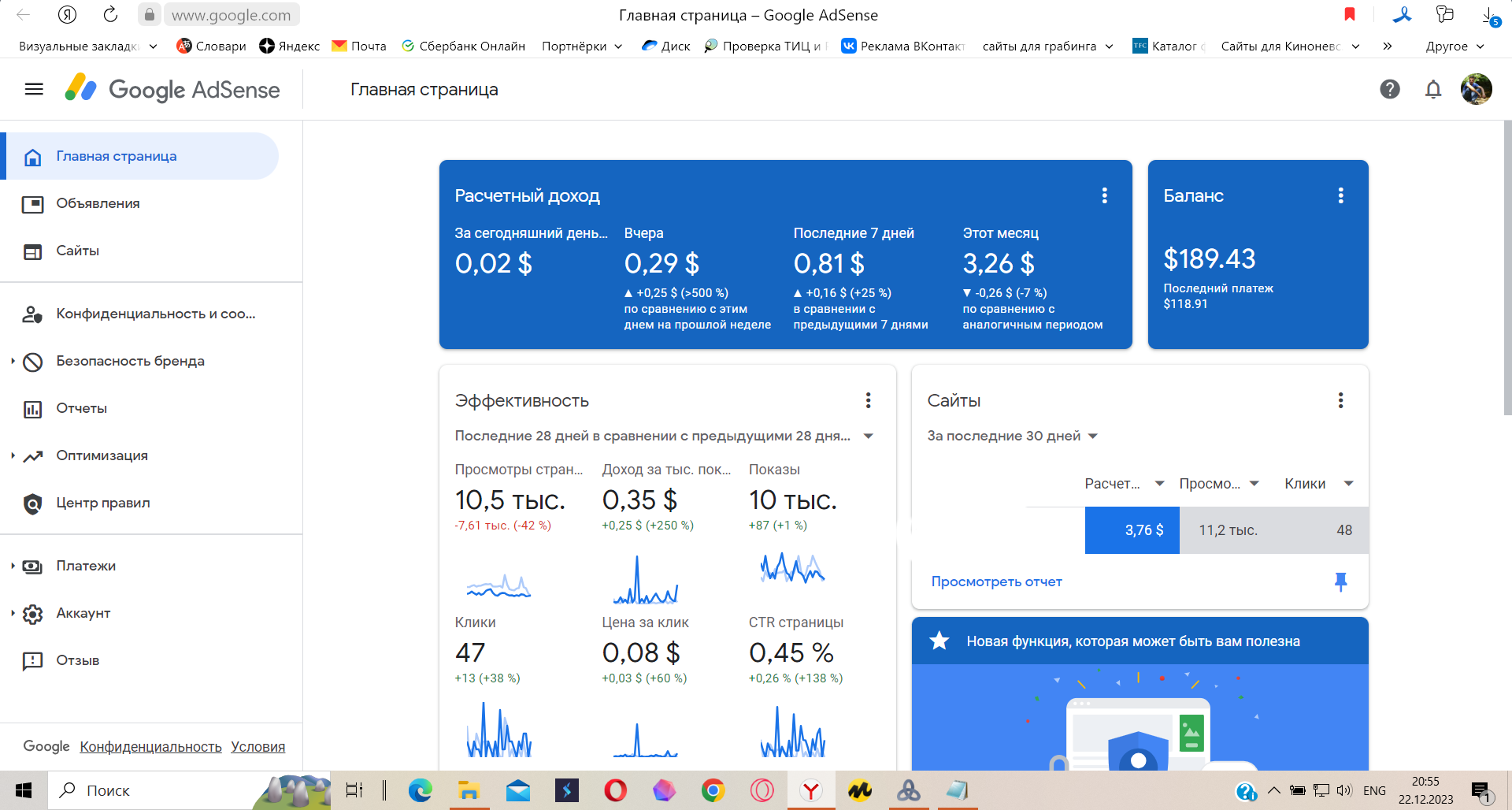Image resolution: width=1512 pixels, height=810 pixels.
Task: Click the Просмотреть отчет link
Action: [996, 581]
